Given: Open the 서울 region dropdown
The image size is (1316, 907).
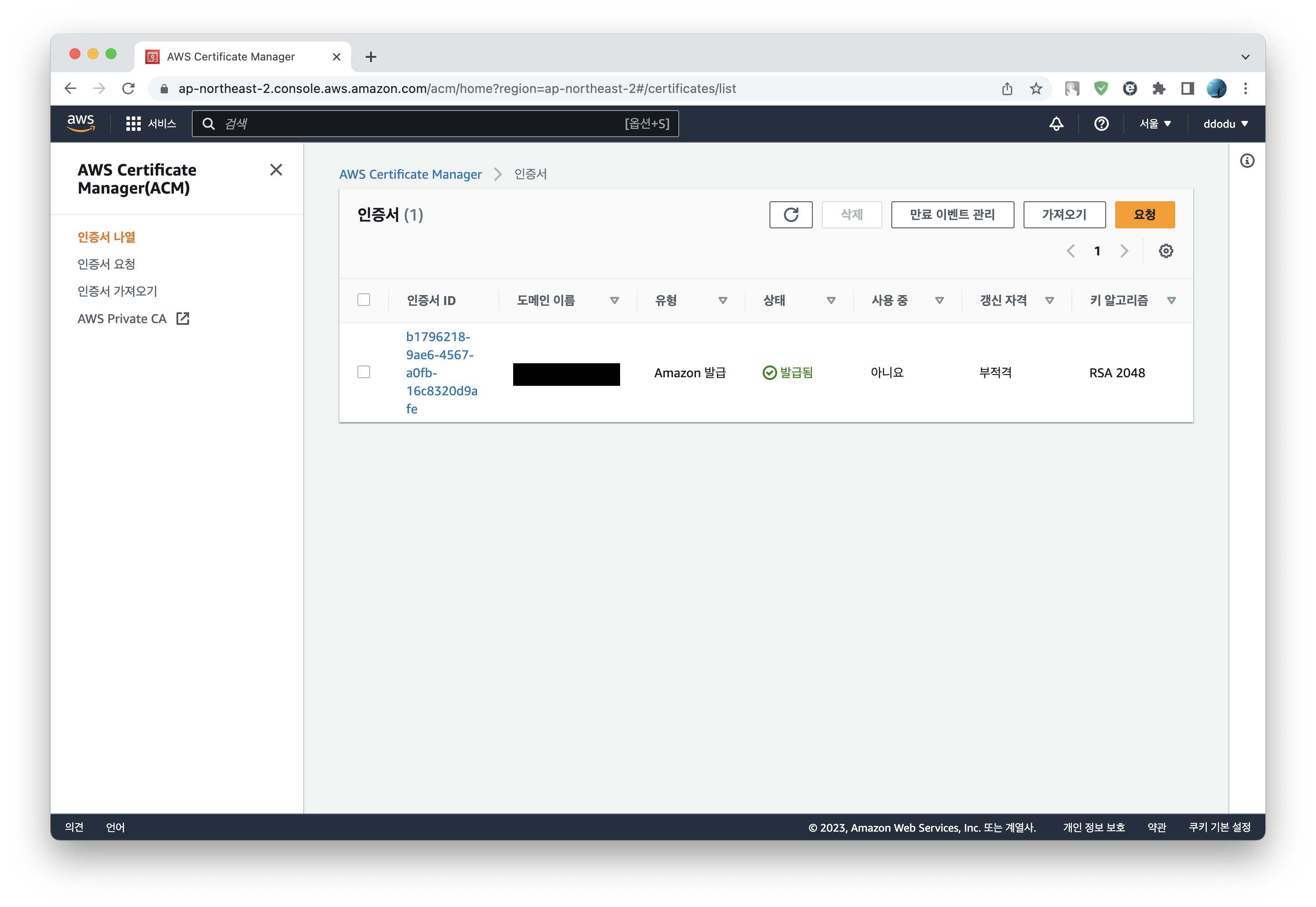Looking at the screenshot, I should pyautogui.click(x=1154, y=124).
